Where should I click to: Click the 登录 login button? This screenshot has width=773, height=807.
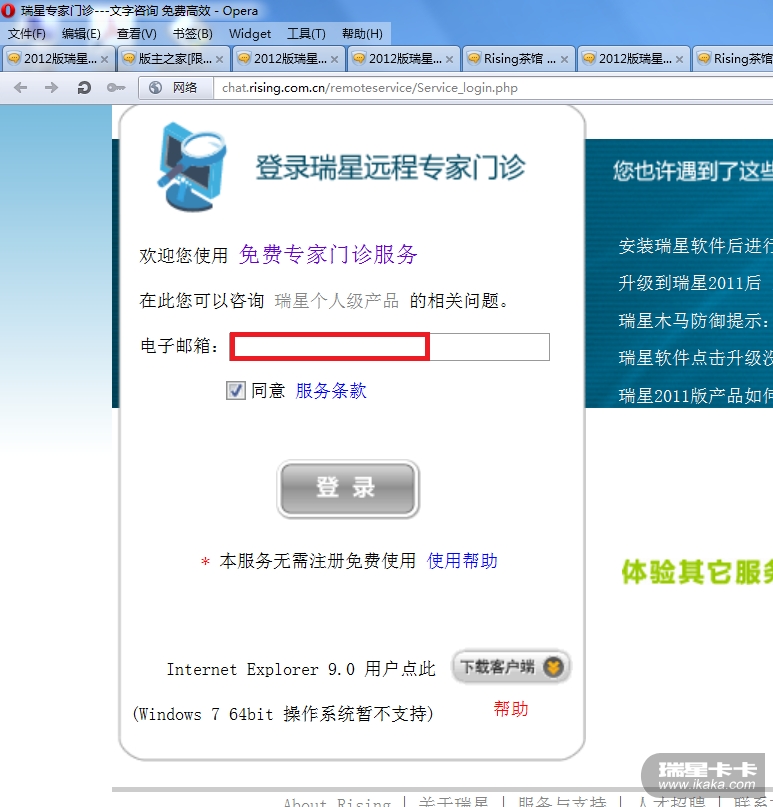point(348,488)
